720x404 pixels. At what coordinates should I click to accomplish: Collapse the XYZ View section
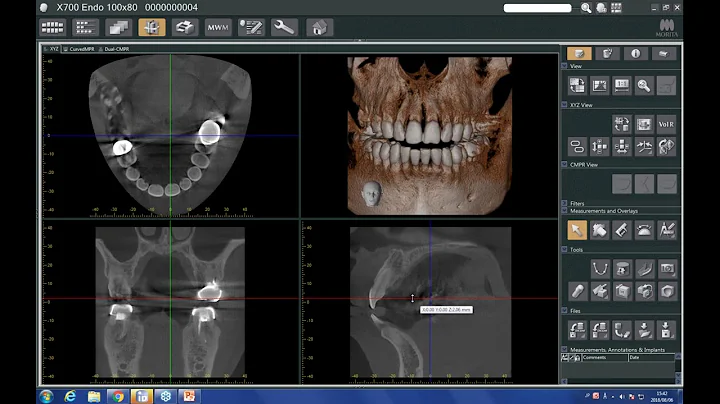(564, 105)
